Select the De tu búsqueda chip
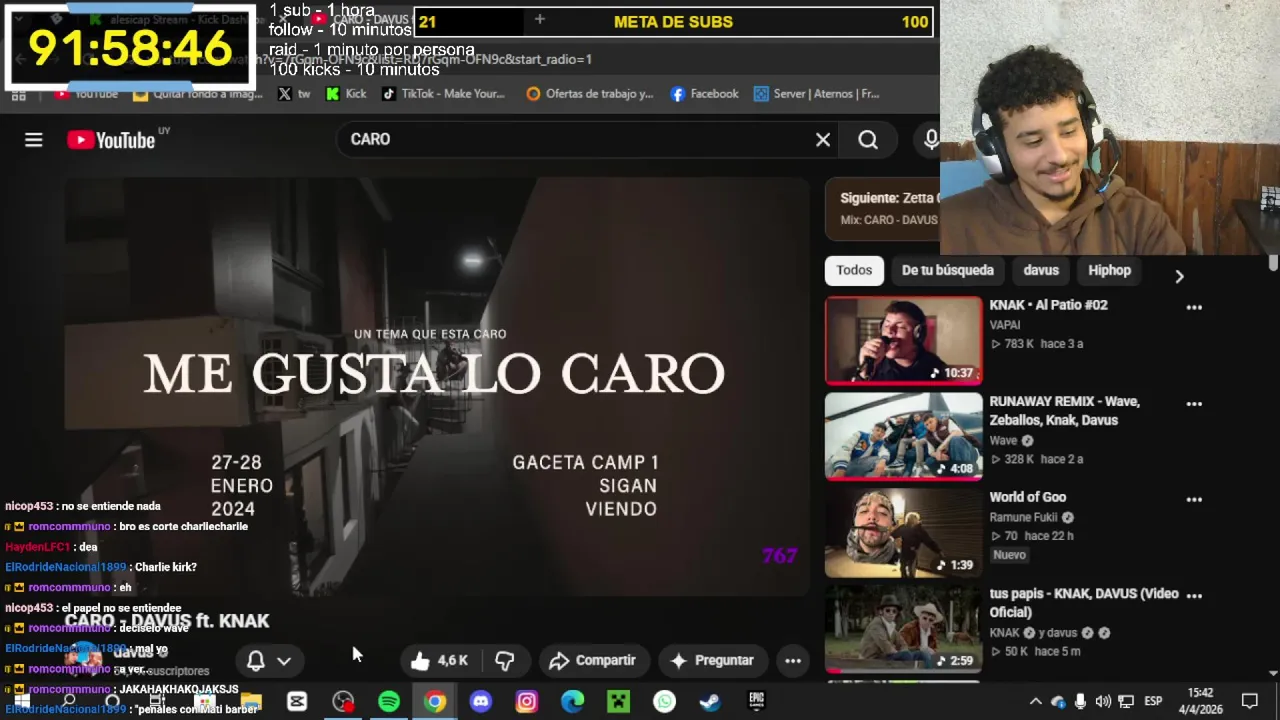The width and height of the screenshot is (1280, 720). click(947, 270)
